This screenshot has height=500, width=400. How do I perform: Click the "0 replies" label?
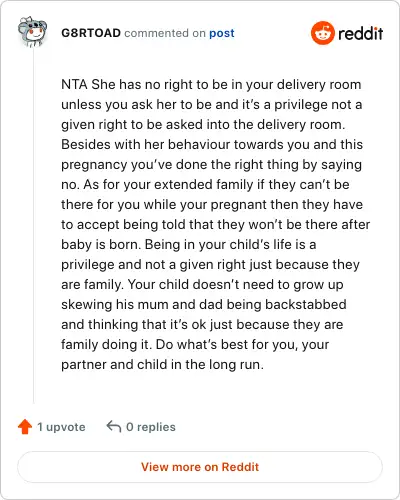tap(151, 427)
